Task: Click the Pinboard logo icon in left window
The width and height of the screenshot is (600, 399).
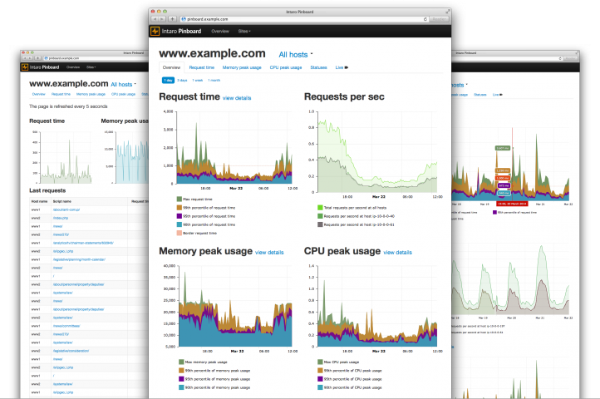Action: pyautogui.click(x=25, y=67)
